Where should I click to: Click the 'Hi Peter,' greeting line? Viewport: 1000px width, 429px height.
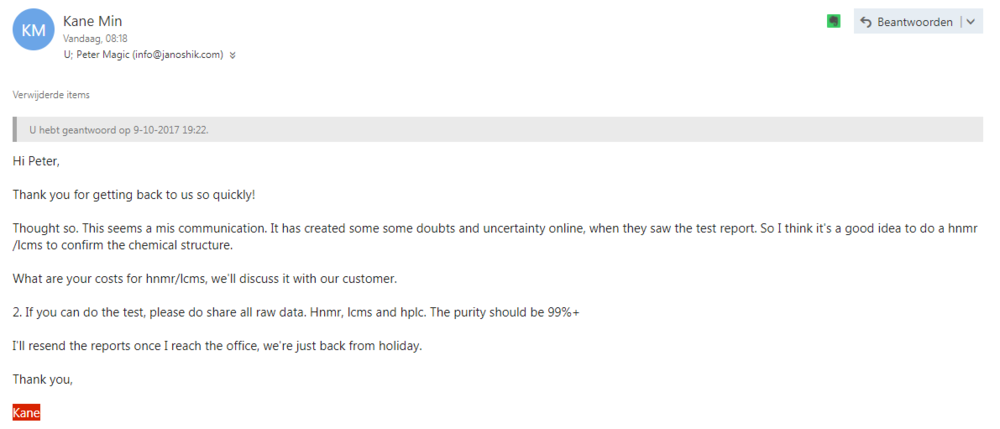pos(36,161)
